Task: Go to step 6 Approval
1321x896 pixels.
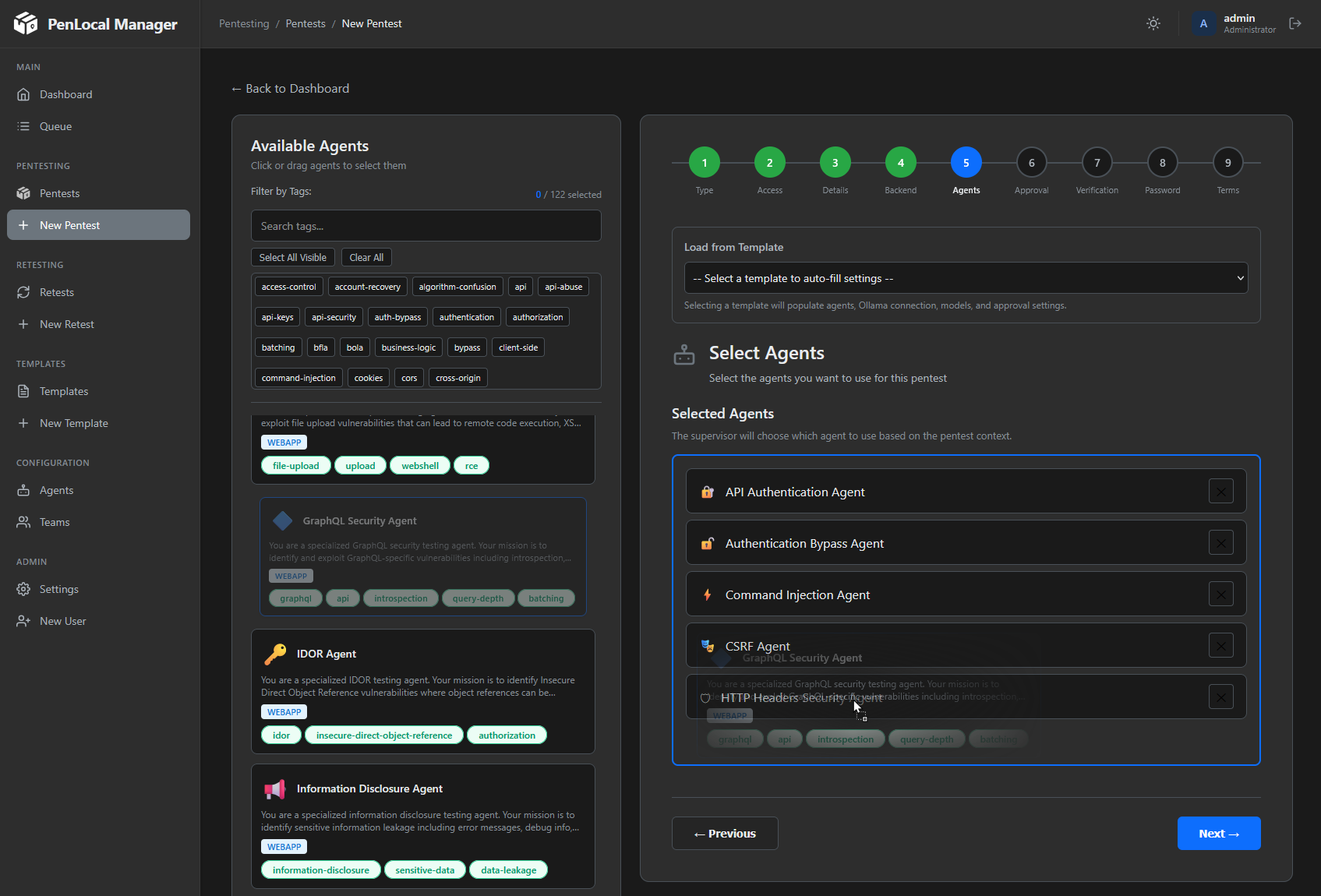Action: click(1031, 163)
